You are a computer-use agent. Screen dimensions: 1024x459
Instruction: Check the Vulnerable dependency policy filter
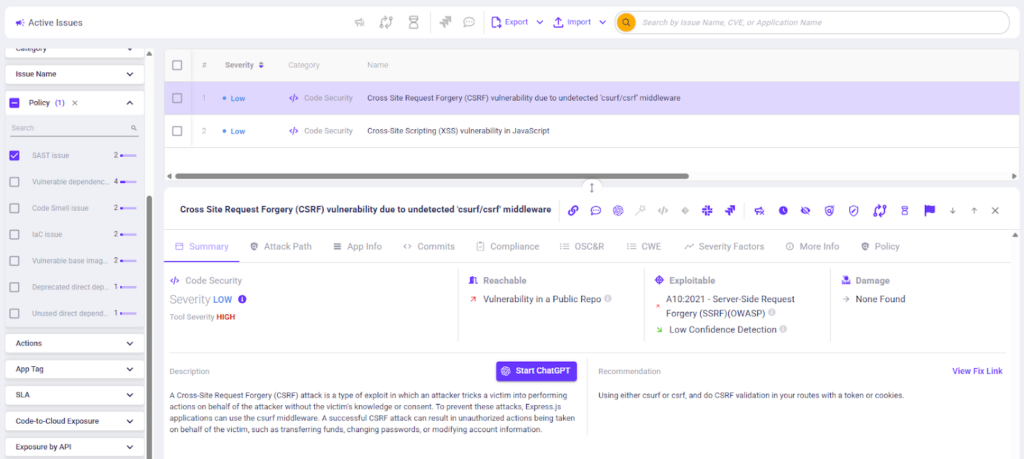click(x=14, y=182)
